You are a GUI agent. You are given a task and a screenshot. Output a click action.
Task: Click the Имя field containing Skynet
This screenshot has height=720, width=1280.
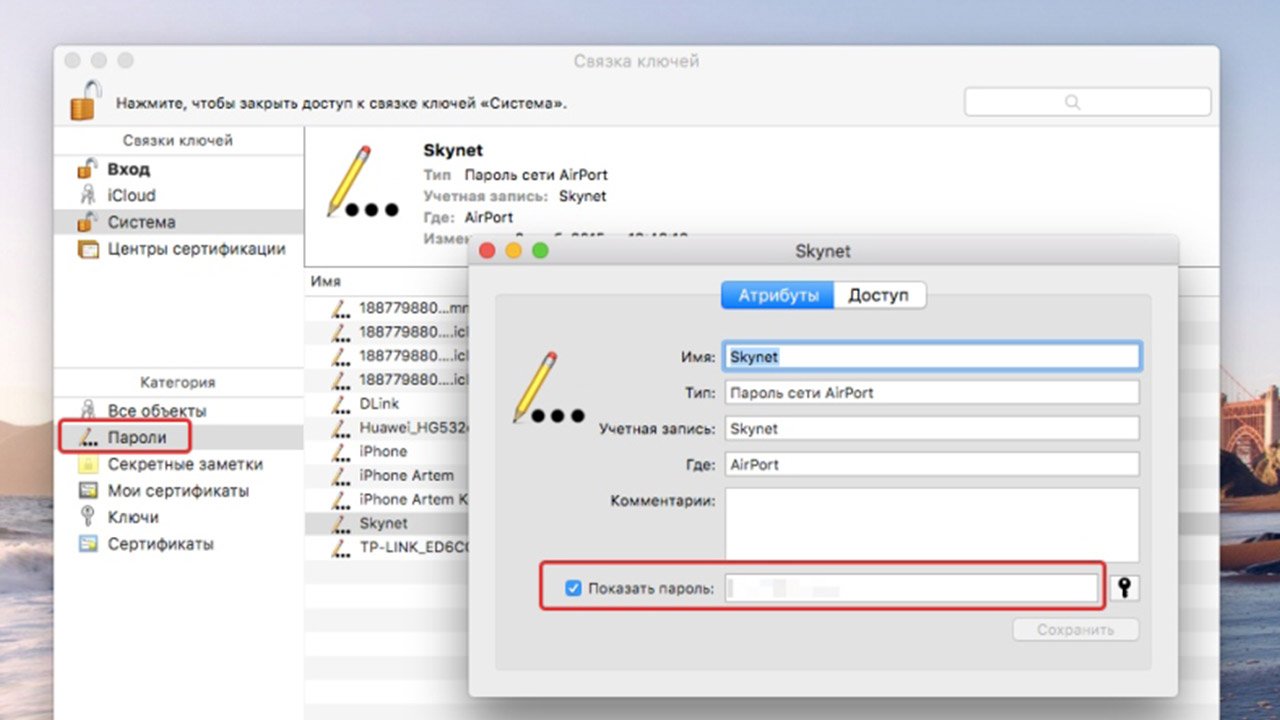click(x=932, y=357)
